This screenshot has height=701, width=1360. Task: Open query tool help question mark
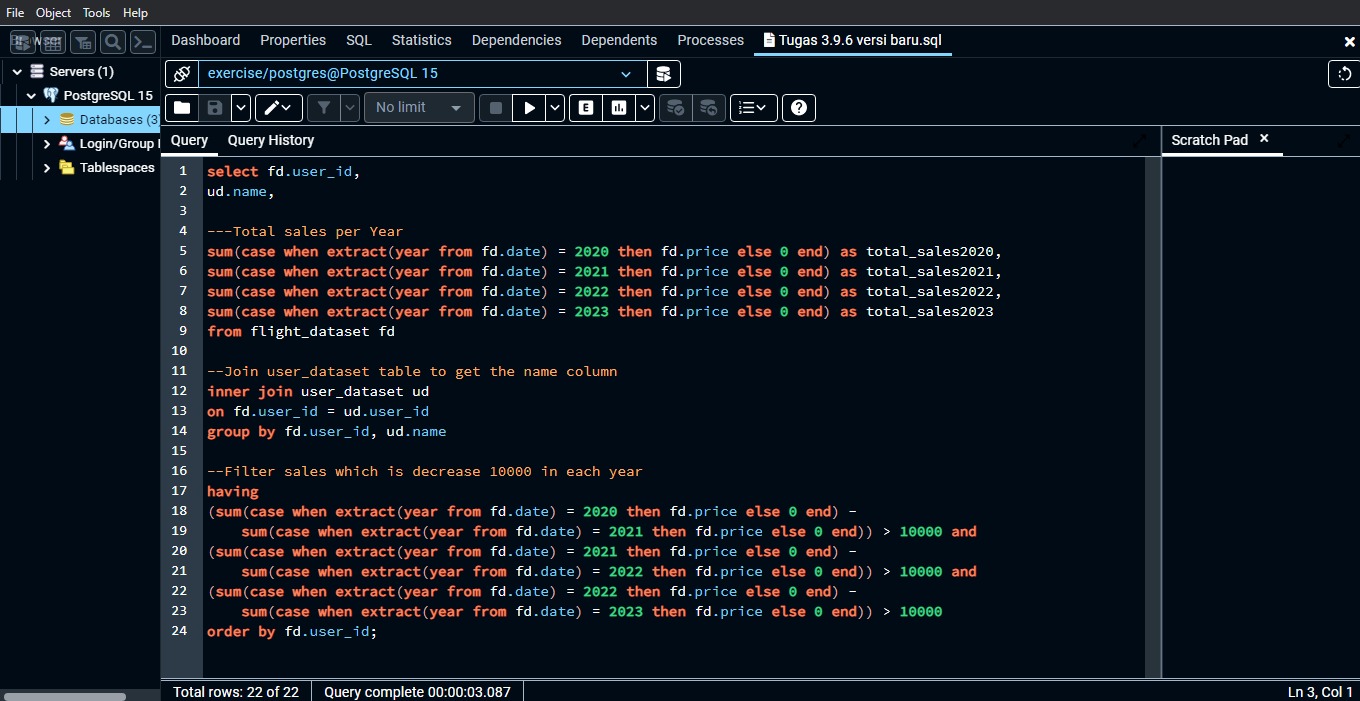(x=798, y=108)
